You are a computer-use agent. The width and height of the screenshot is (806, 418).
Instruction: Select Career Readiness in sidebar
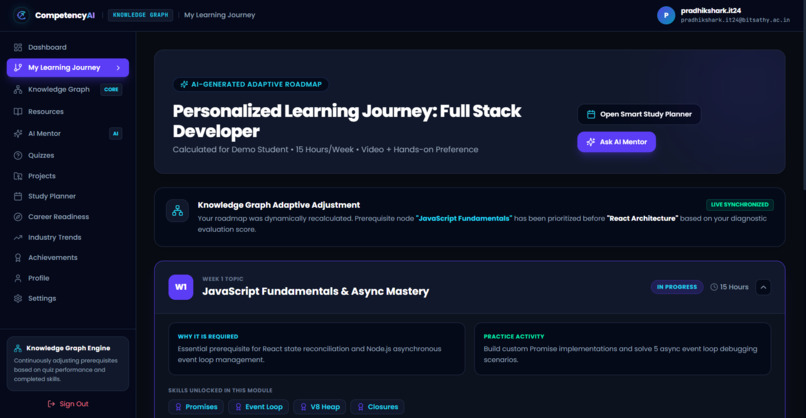click(68, 217)
